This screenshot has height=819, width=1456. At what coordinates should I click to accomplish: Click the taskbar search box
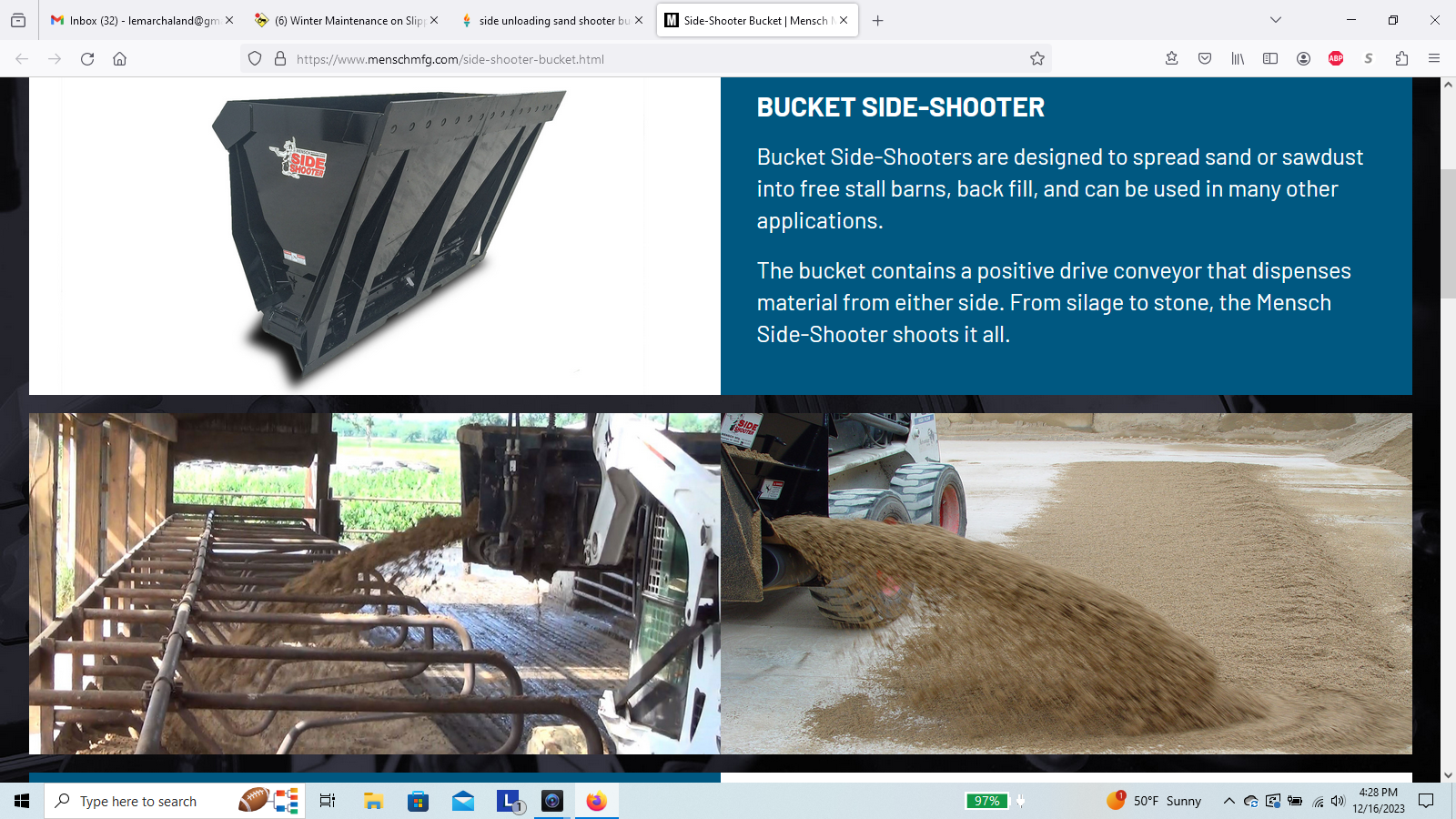point(175,801)
